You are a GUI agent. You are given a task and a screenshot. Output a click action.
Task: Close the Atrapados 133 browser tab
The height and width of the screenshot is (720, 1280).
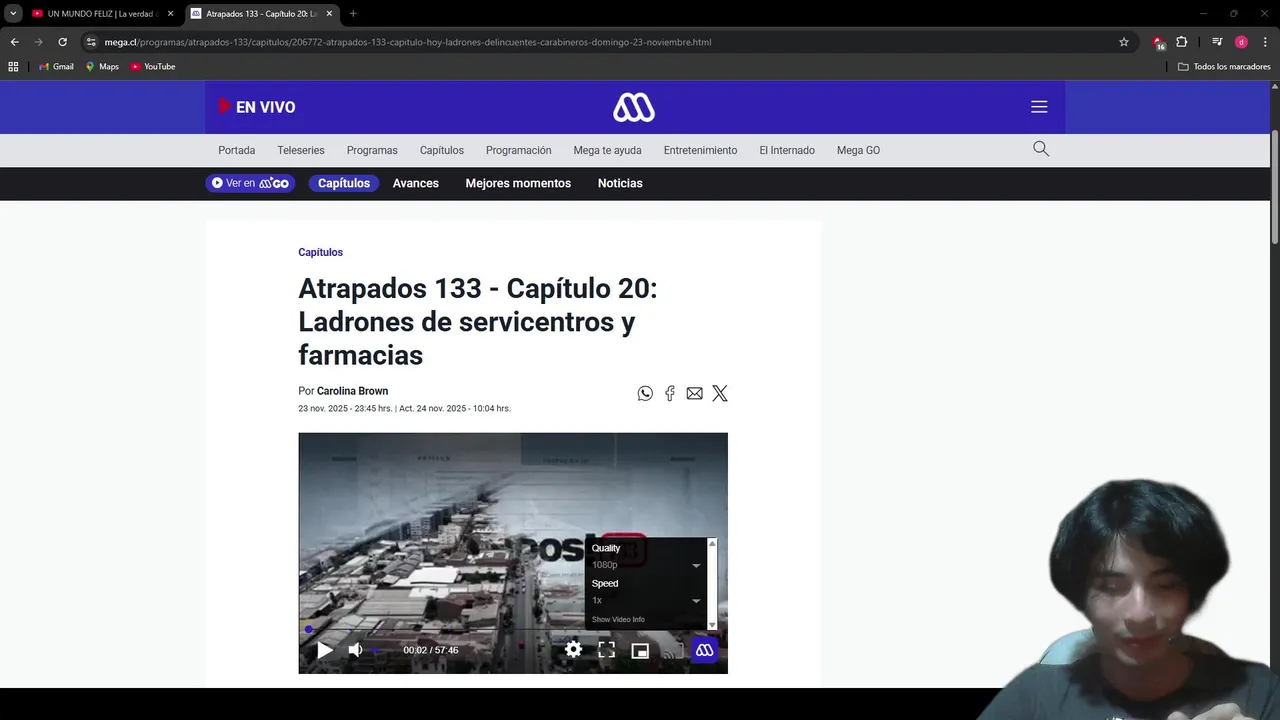329,14
